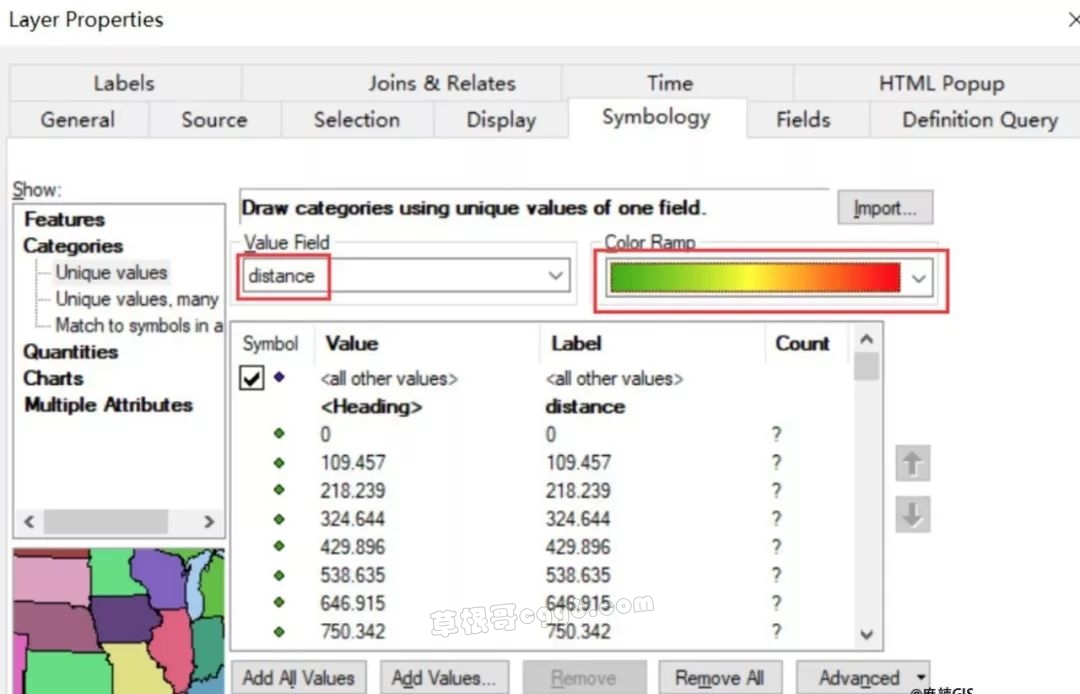Uncheck the all other values checkbox
The image size is (1080, 694).
[253, 379]
